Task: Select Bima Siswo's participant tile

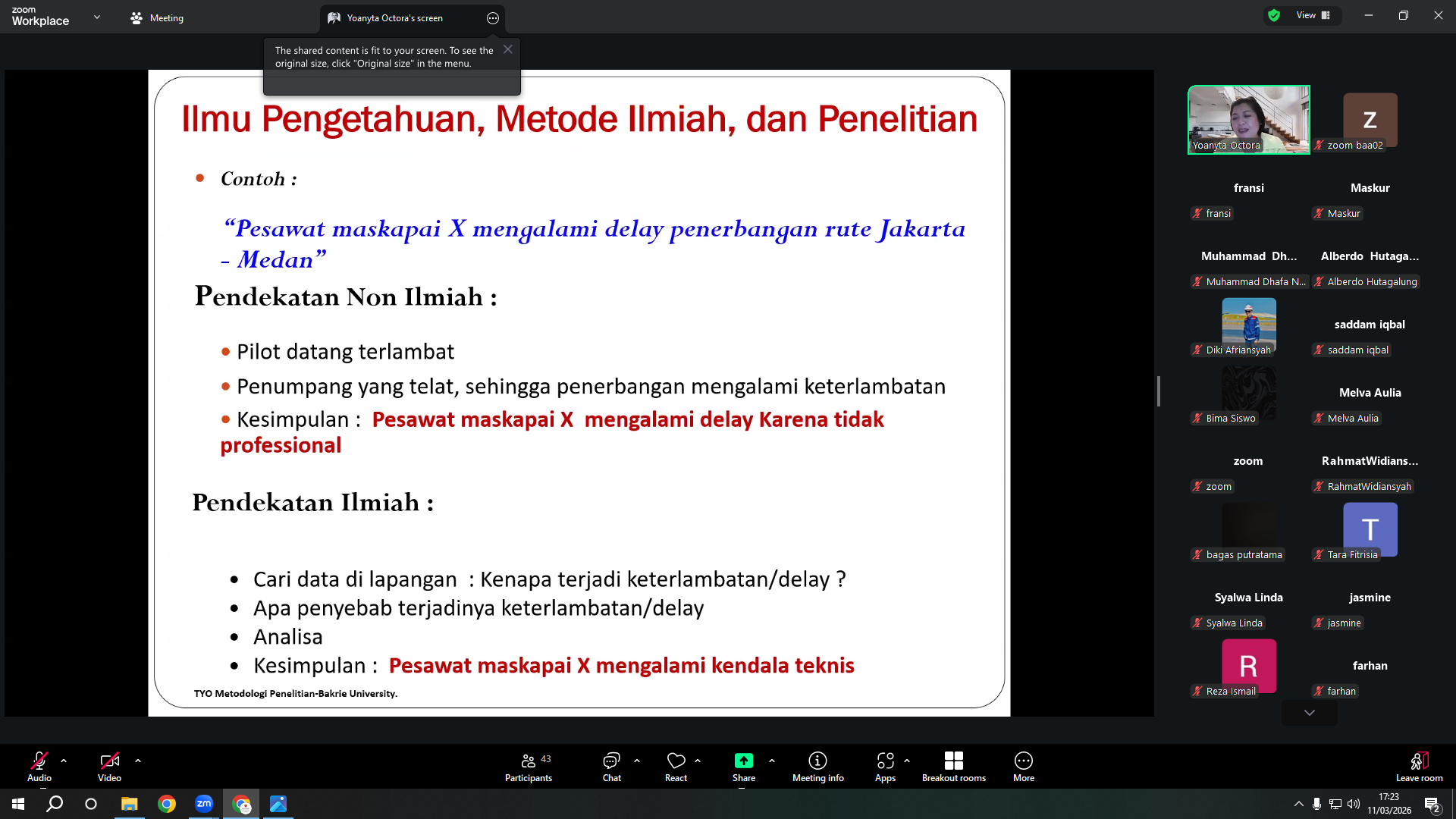Action: (1249, 394)
